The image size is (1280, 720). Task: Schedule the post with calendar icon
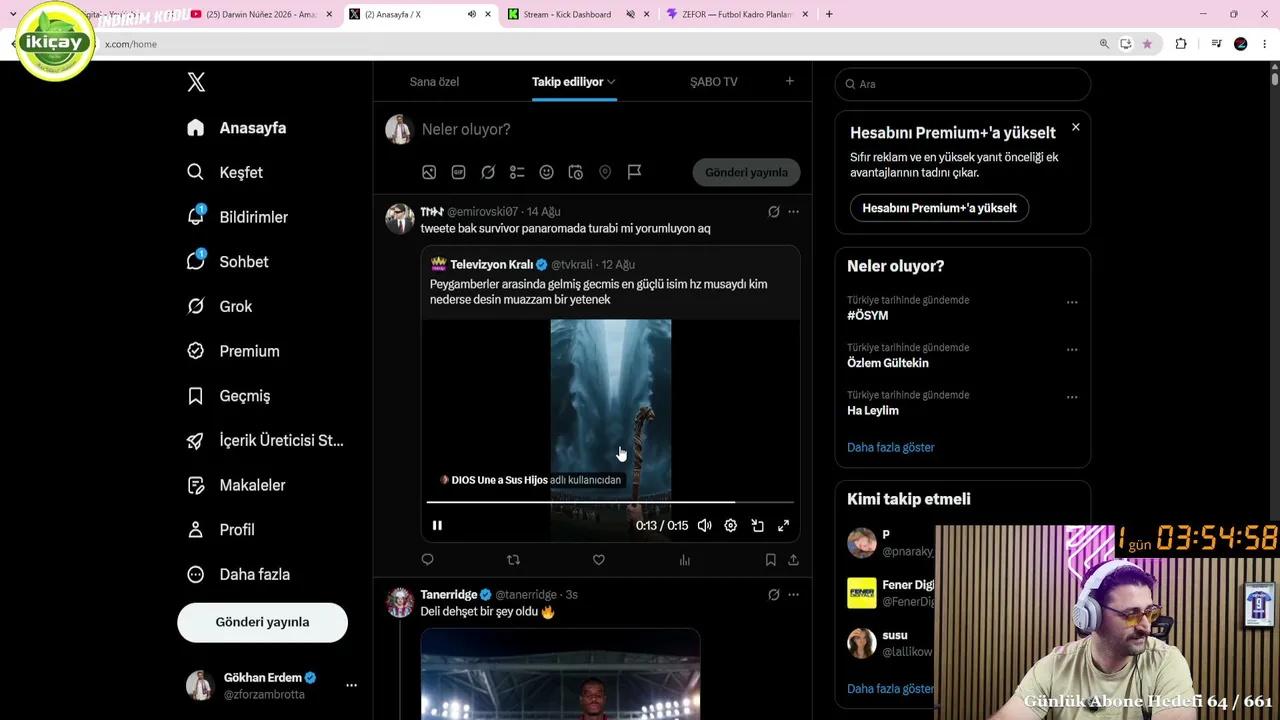(x=576, y=172)
